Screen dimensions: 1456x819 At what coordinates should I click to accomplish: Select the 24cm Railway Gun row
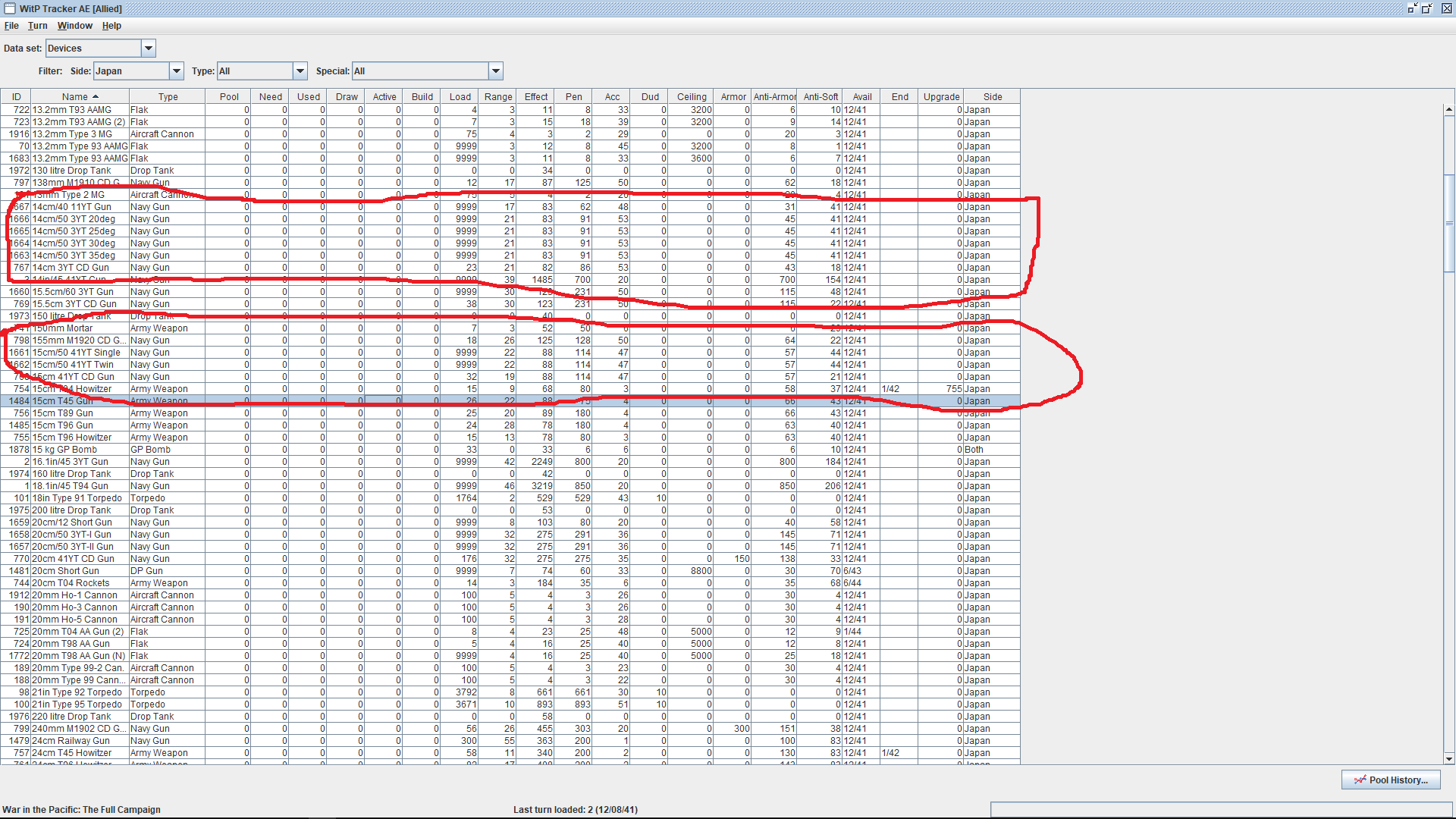coord(71,741)
